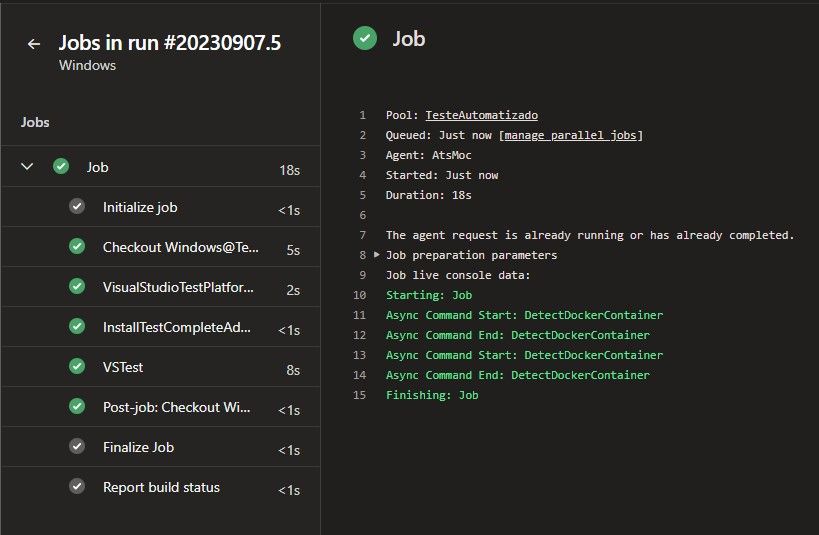The image size is (819, 535).
Task: Select the Post-job: Checkout step
Action: (x=178, y=407)
